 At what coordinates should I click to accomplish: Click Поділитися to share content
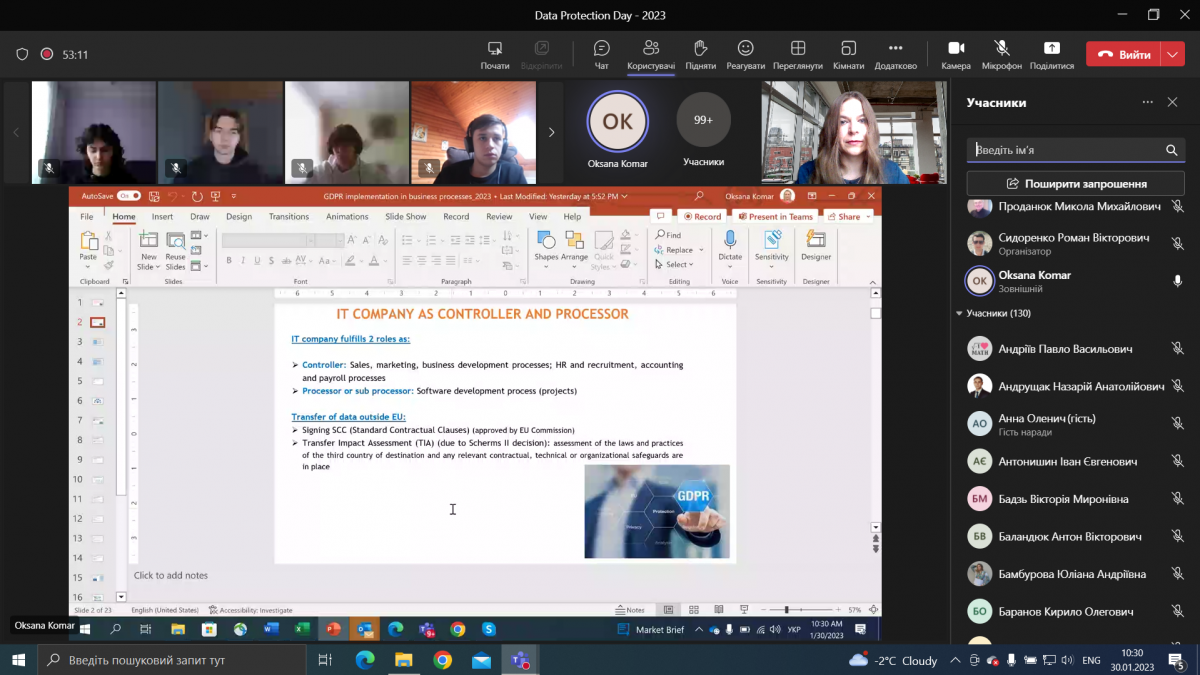(x=1052, y=54)
